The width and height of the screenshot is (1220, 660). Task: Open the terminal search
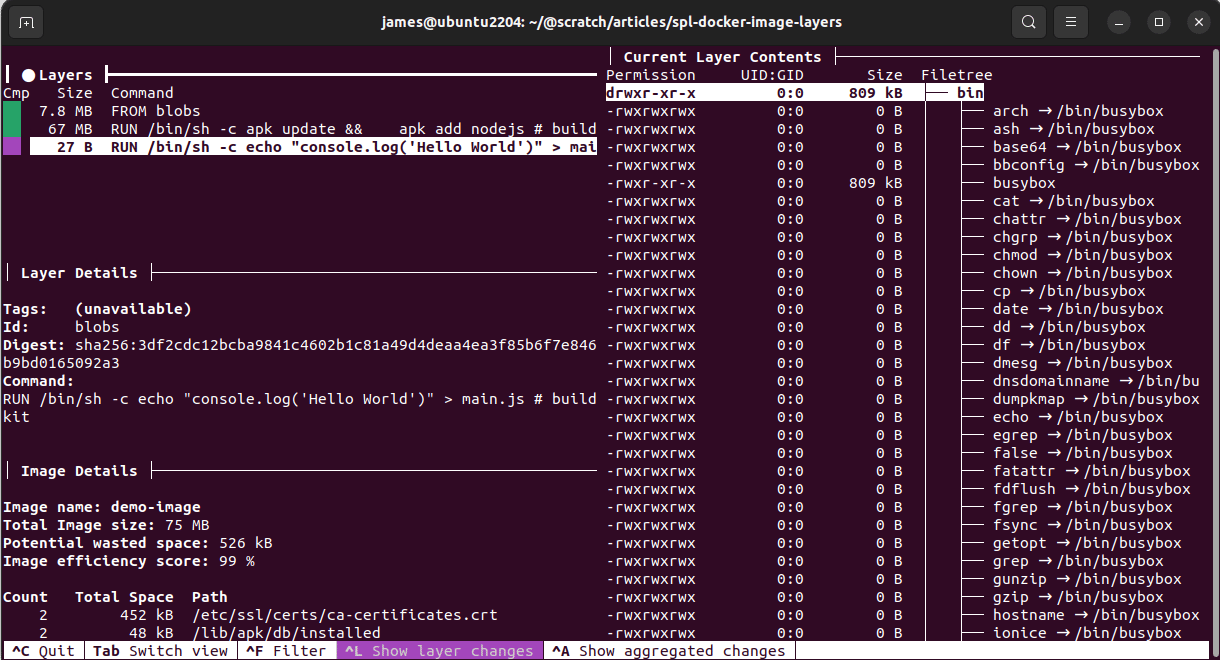click(1028, 21)
